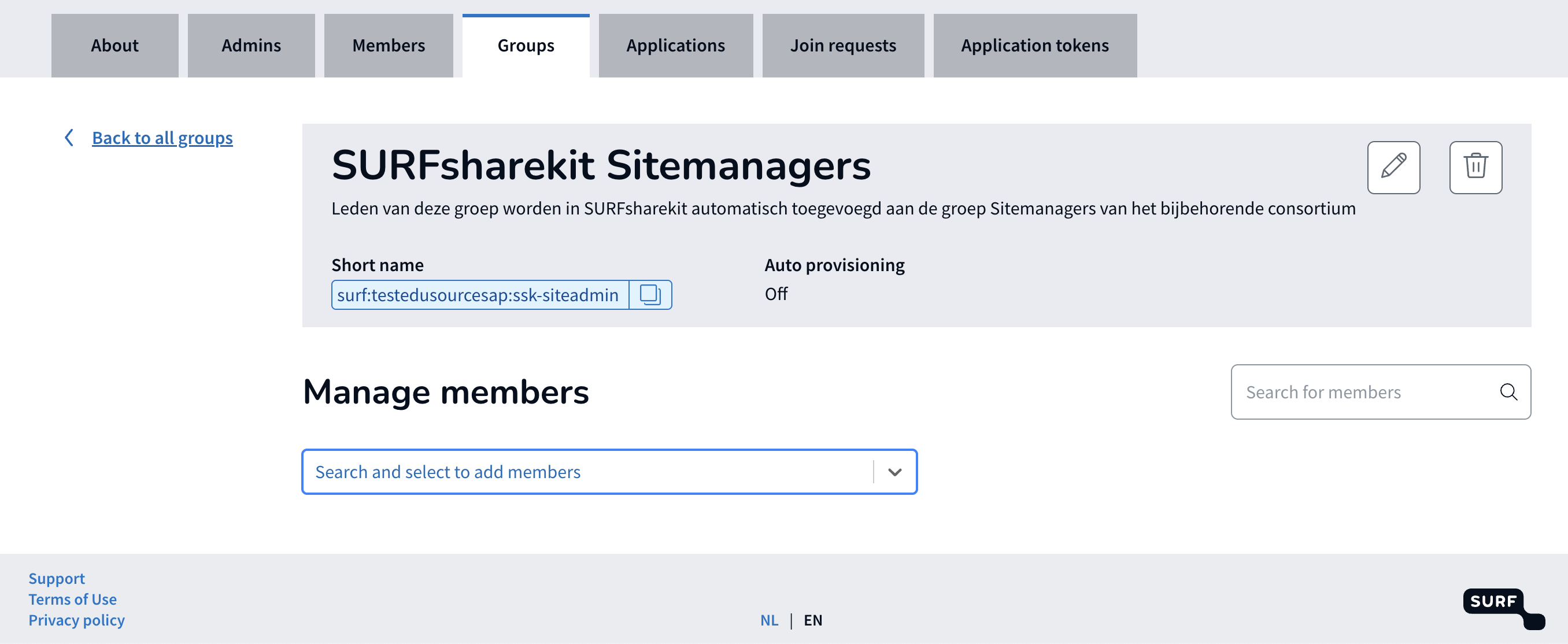Open the Terms of Use link
The height and width of the screenshot is (644, 1568).
coord(72,599)
